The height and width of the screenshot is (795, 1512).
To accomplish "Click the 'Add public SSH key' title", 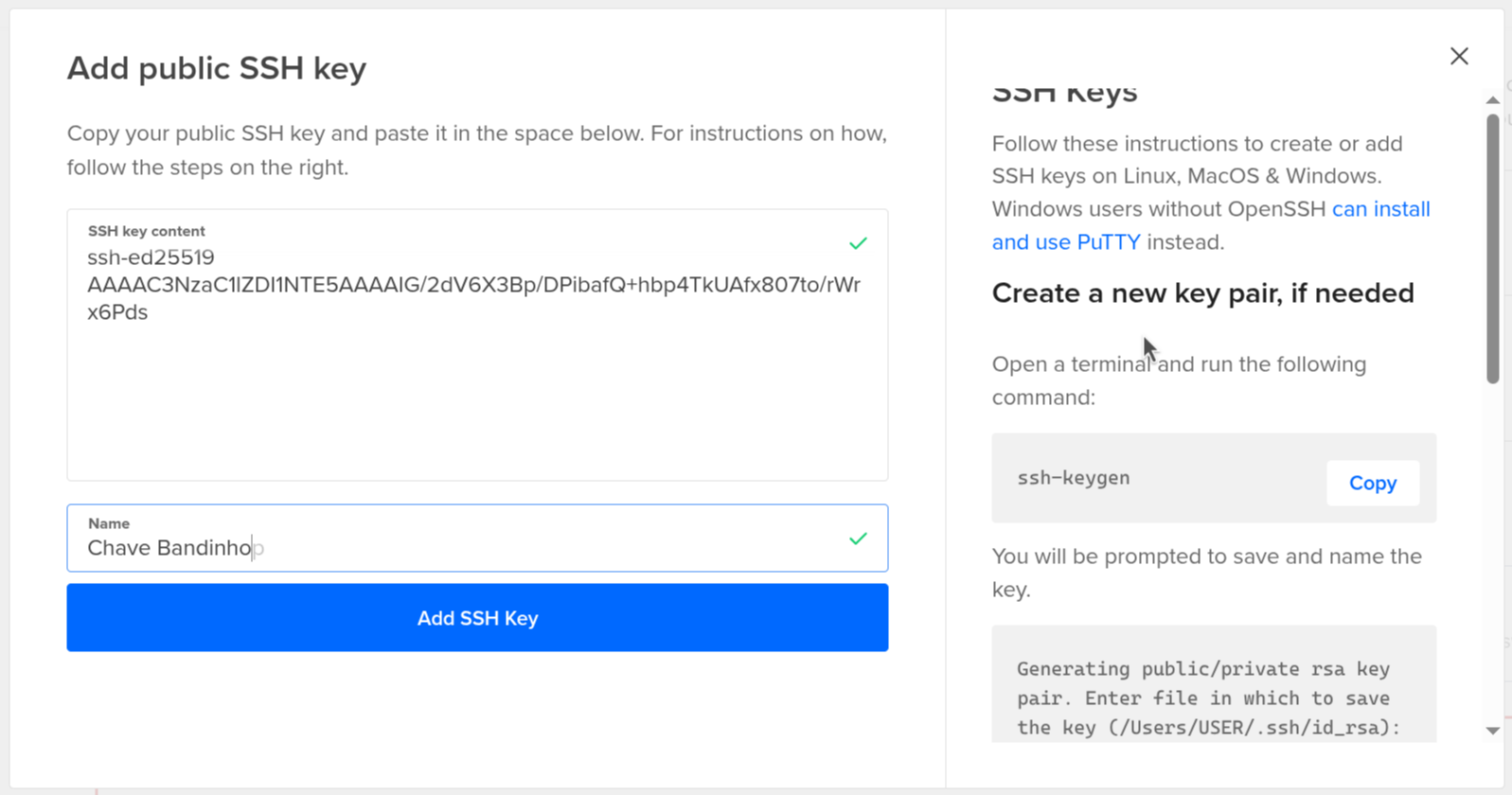I will coord(216,68).
